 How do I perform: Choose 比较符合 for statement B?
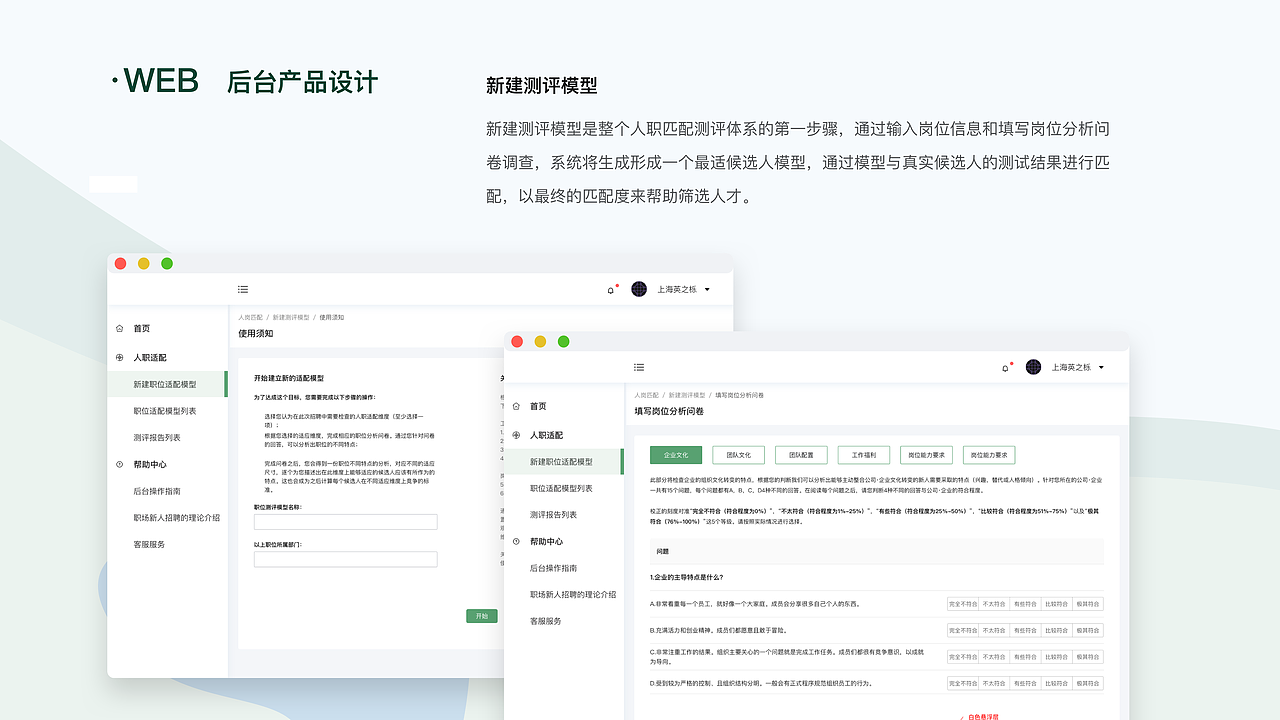click(1057, 630)
